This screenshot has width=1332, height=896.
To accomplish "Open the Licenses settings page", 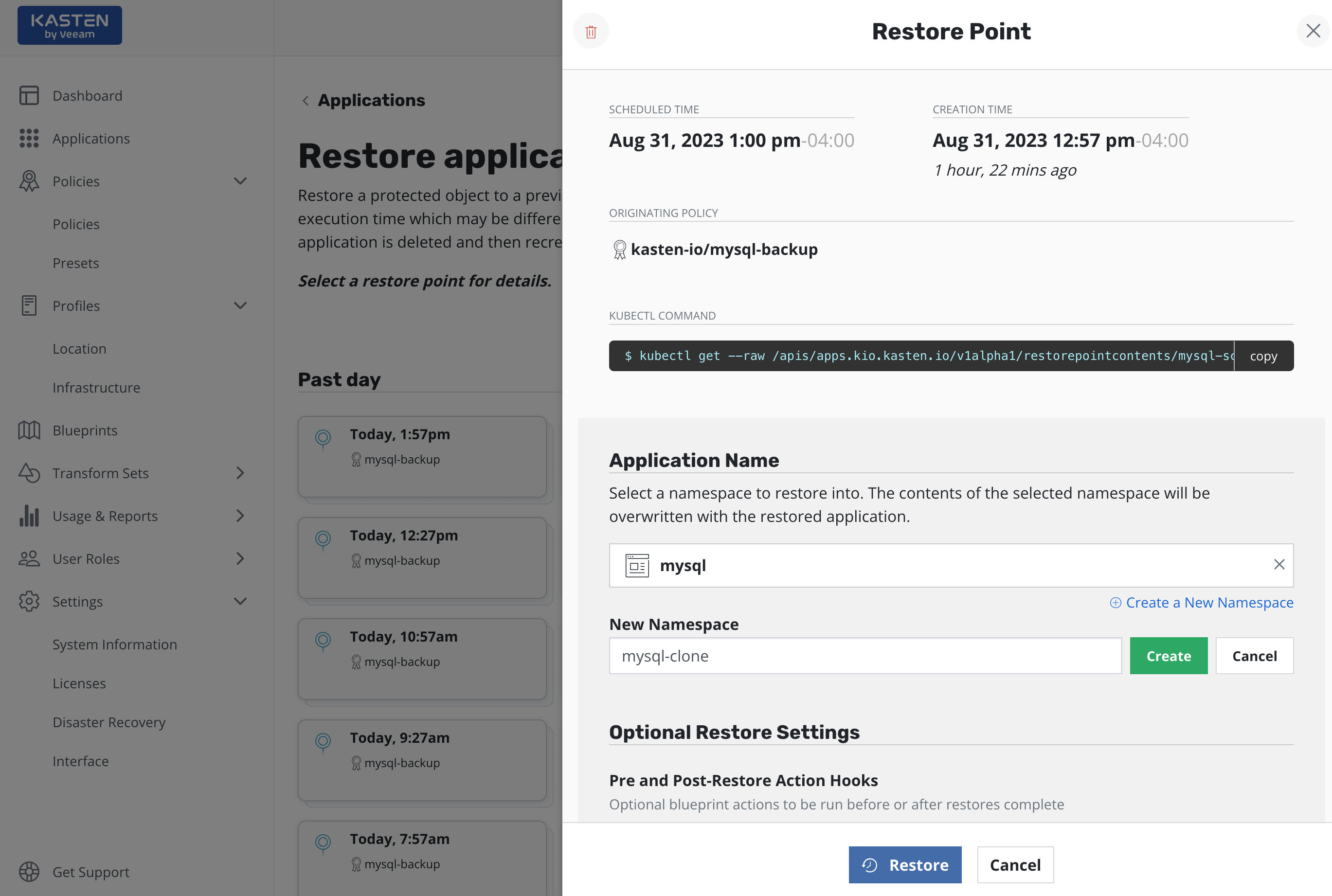I will (79, 683).
